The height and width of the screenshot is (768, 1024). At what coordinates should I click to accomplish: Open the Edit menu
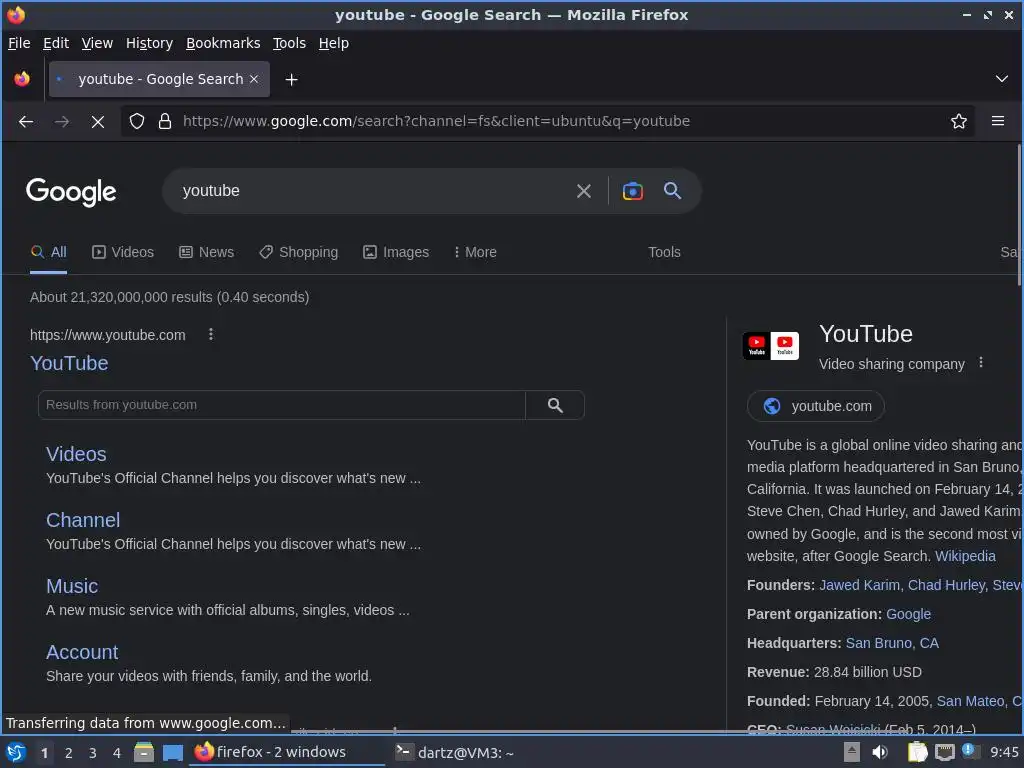pos(56,43)
